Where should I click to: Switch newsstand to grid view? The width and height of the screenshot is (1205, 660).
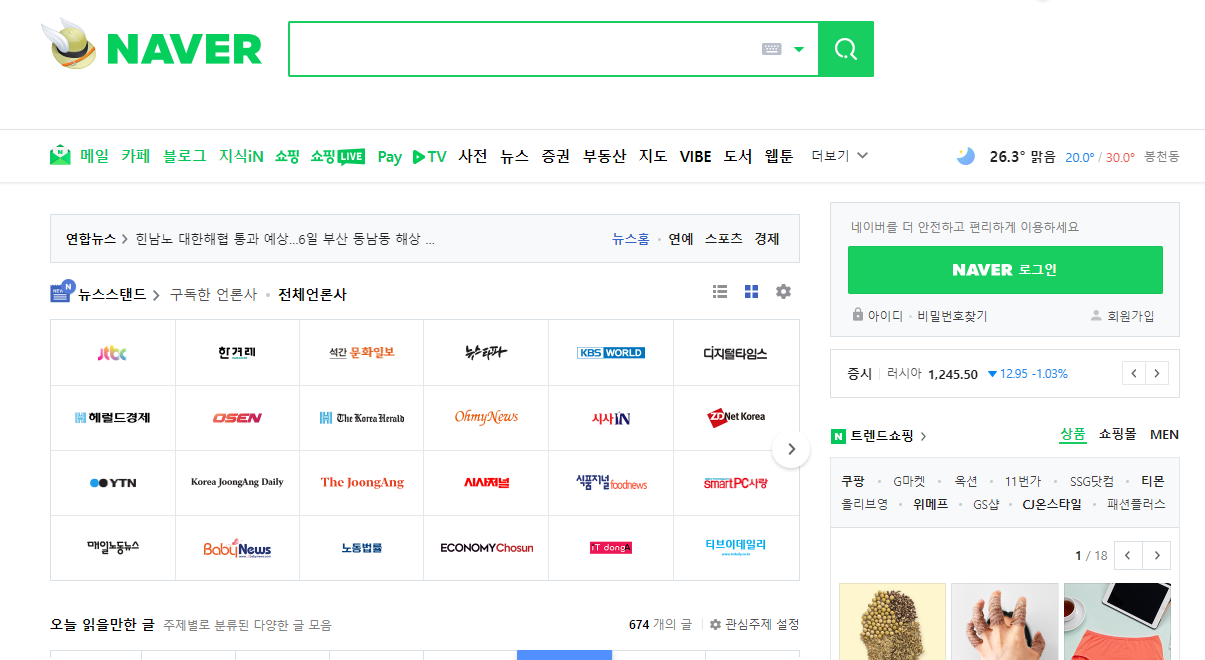click(752, 291)
